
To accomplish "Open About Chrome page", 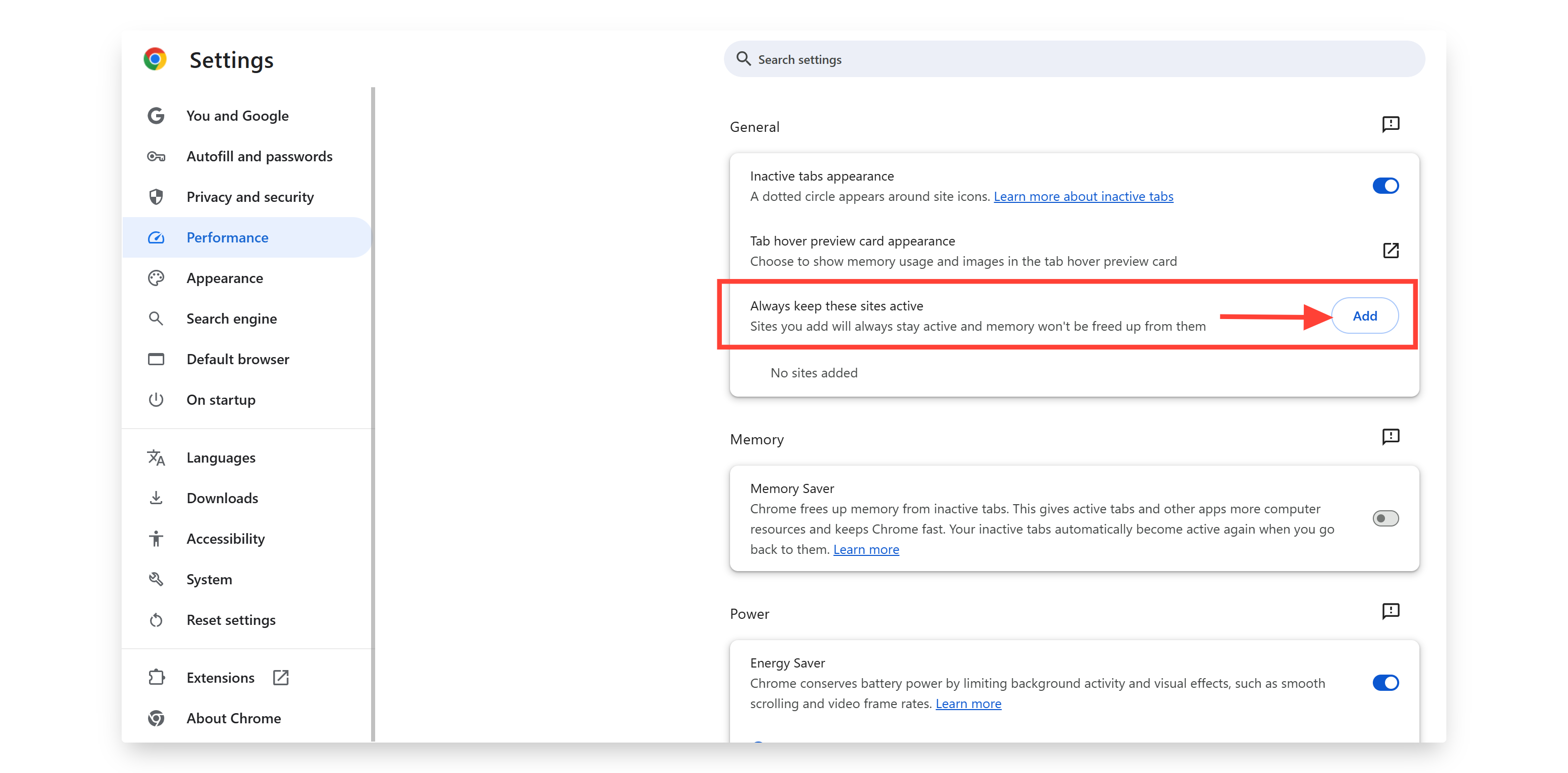I will [x=246, y=718].
